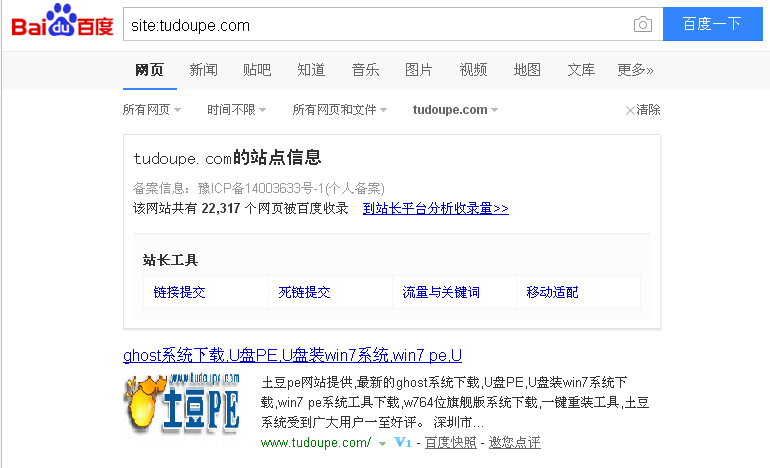
Task: Open 到站长平台分析收录量>> link
Action: tap(436, 209)
